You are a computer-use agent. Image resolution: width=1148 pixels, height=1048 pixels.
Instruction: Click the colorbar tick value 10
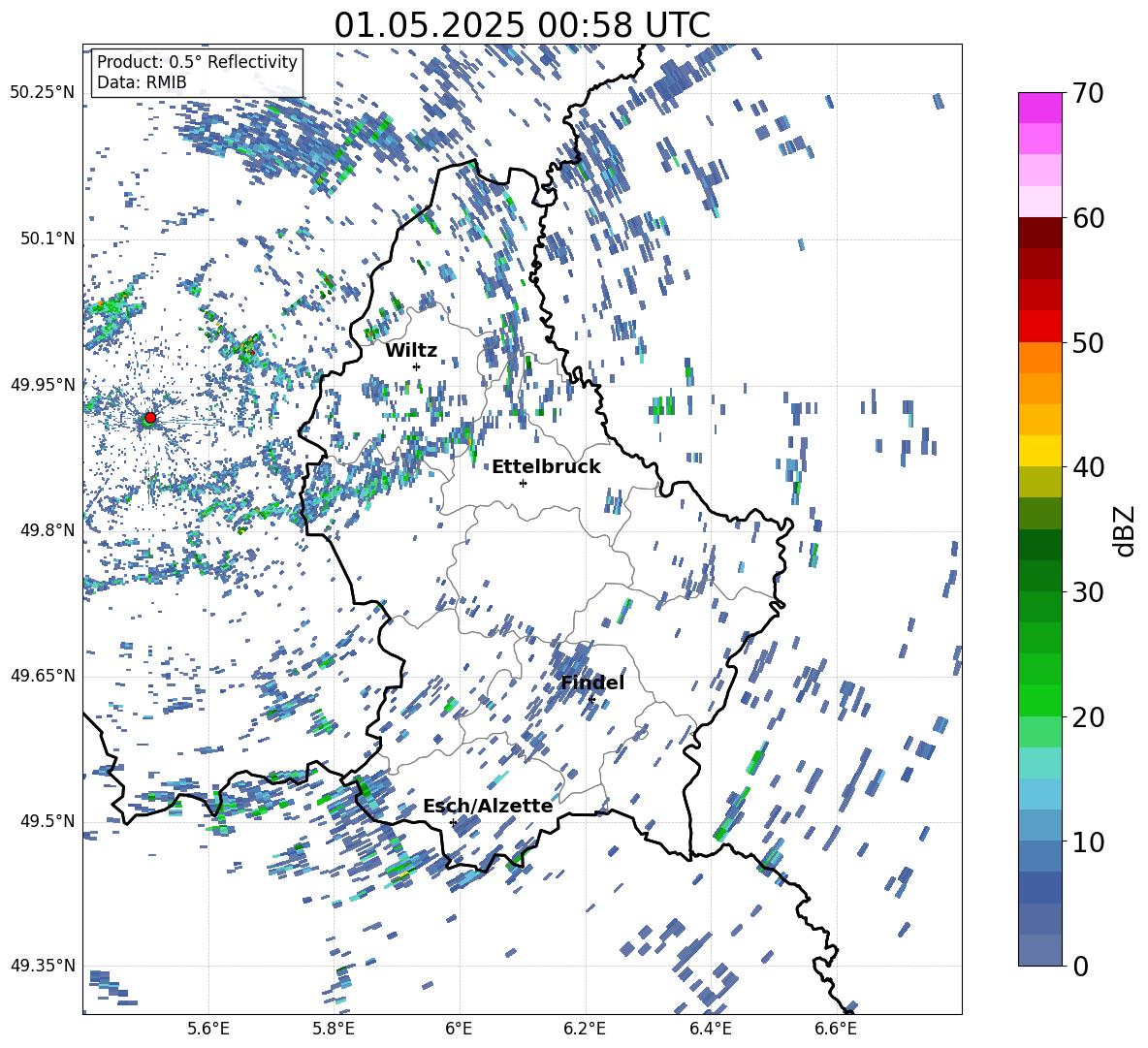(1089, 842)
